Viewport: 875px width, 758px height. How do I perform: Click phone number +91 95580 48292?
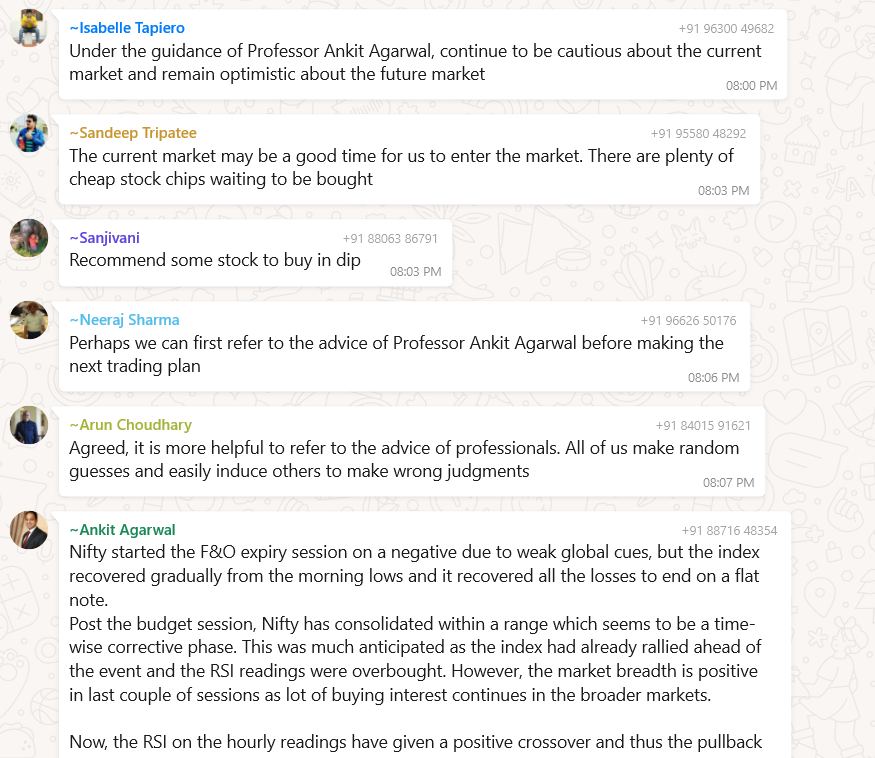click(x=698, y=133)
